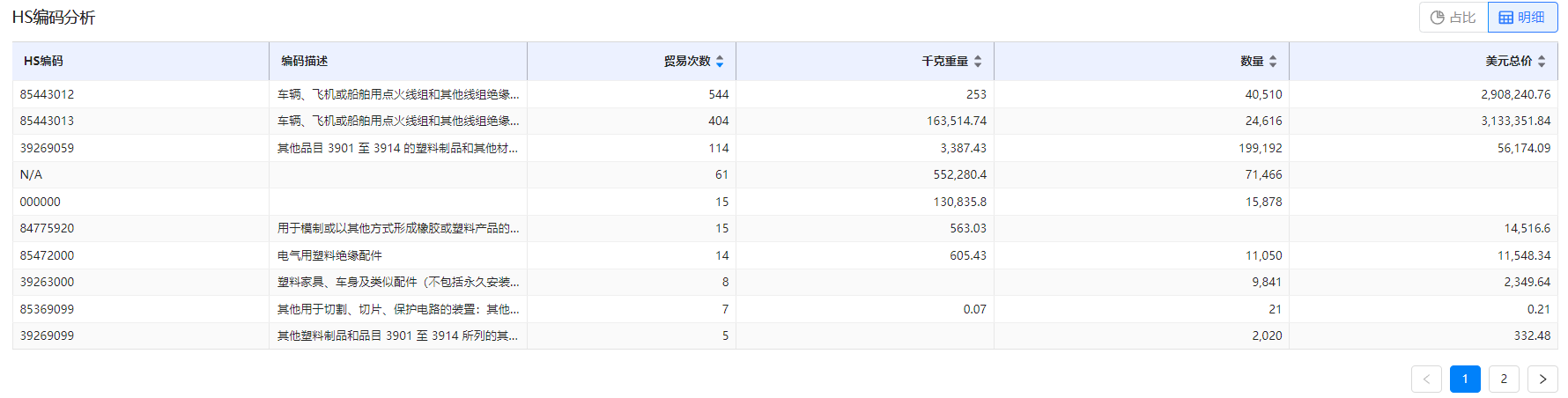Image resolution: width=1568 pixels, height=398 pixels.
Task: Click the 编码描述 column header
Action: click(x=305, y=61)
